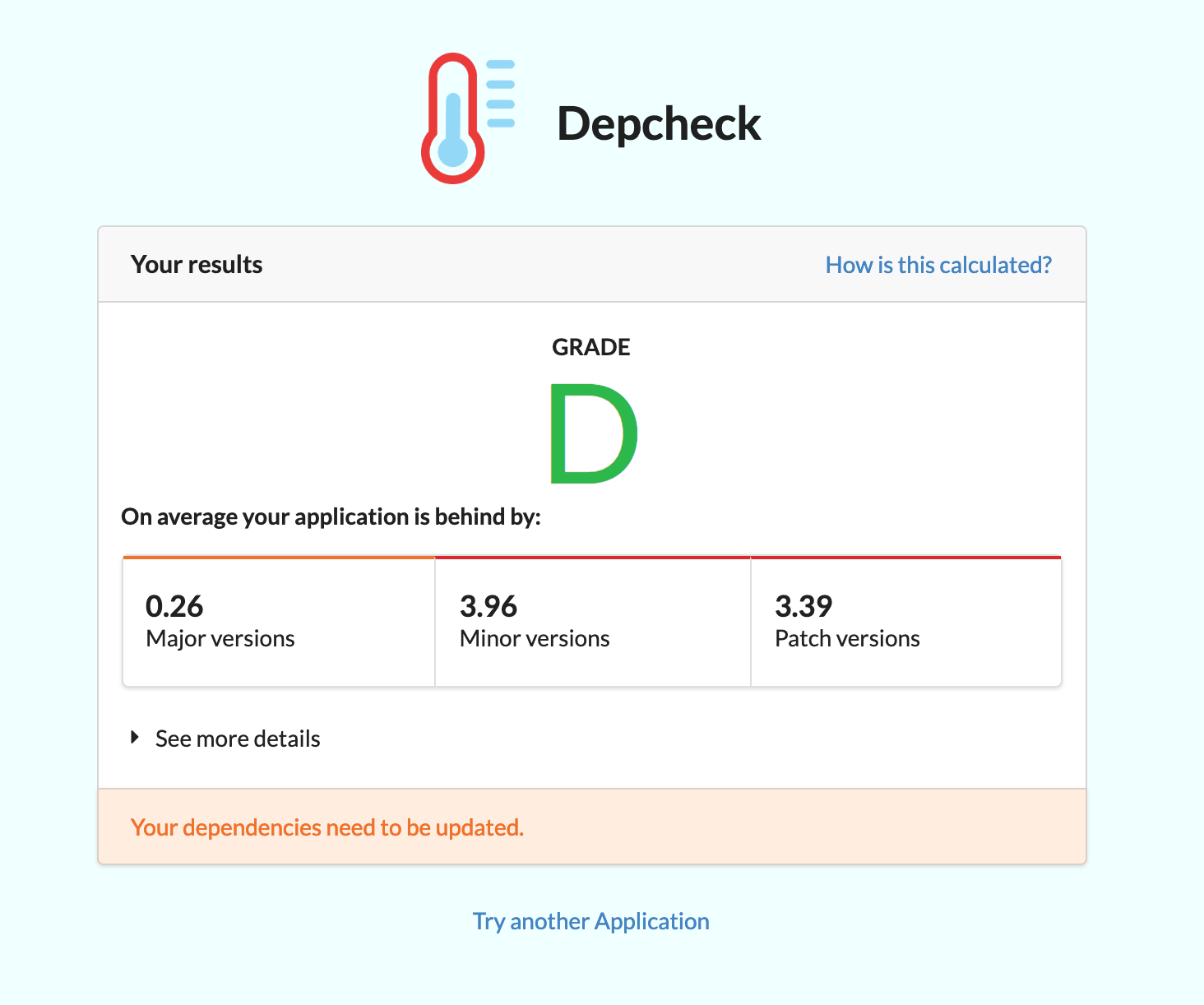
Task: Click the orange bar above Major versions
Action: [x=278, y=556]
